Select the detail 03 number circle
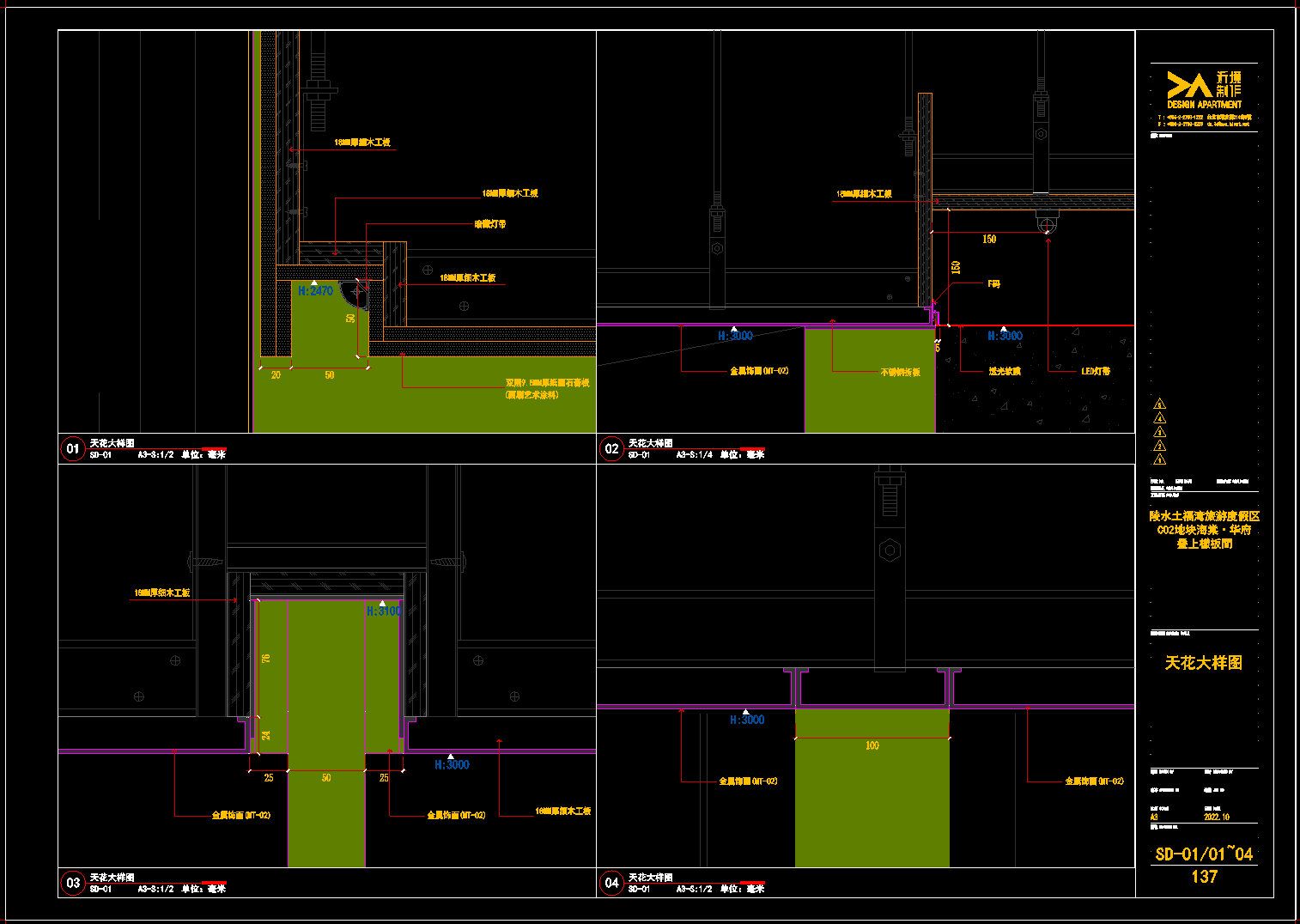1300x924 pixels. tap(73, 883)
